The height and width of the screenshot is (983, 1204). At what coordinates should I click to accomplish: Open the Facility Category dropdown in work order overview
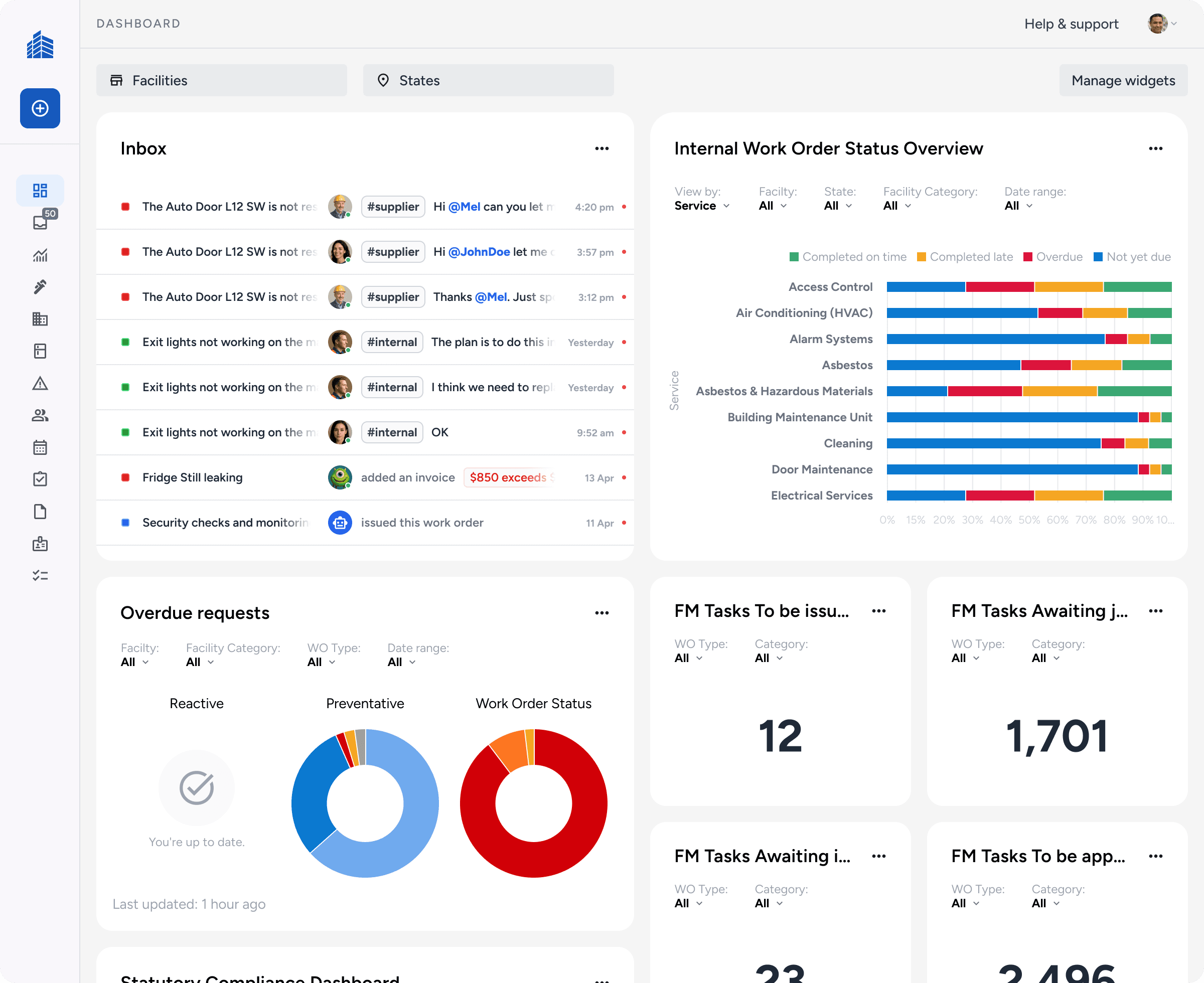pyautogui.click(x=897, y=206)
